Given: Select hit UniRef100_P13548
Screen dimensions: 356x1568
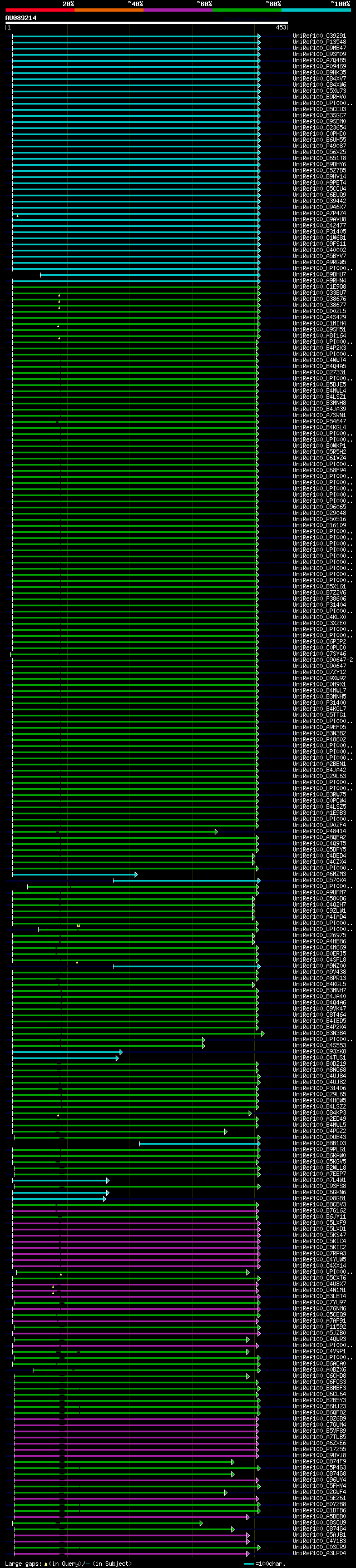Looking at the screenshot, I should point(319,42).
